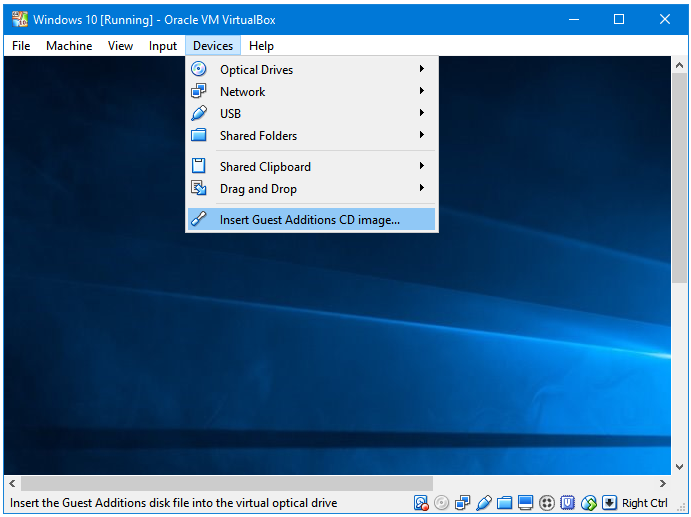Click the video capture reel status icon
Screen dimensions: 691x517
[546, 503]
